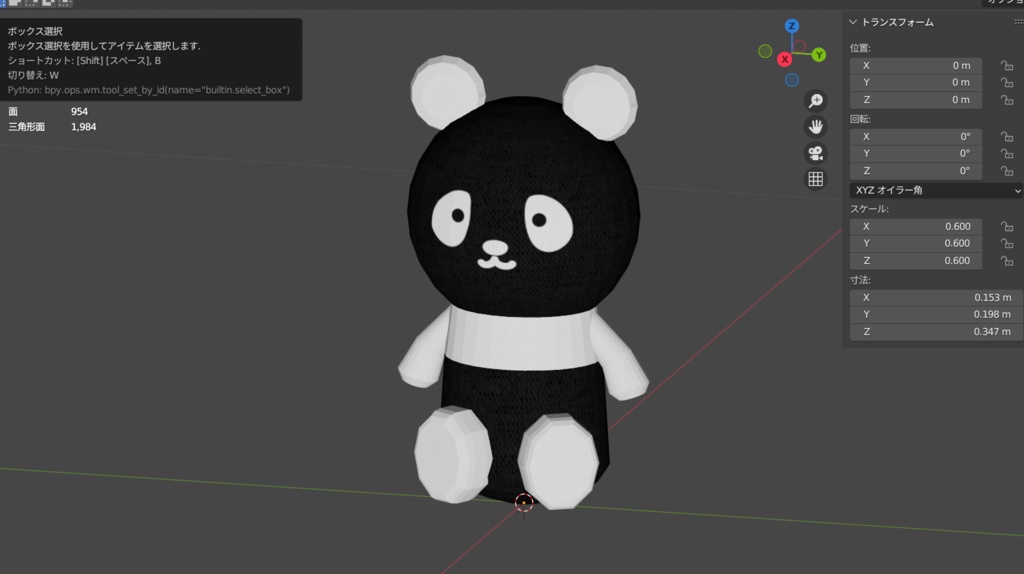1024x574 pixels.
Task: Lock the スケール X value
Action: (1007, 227)
